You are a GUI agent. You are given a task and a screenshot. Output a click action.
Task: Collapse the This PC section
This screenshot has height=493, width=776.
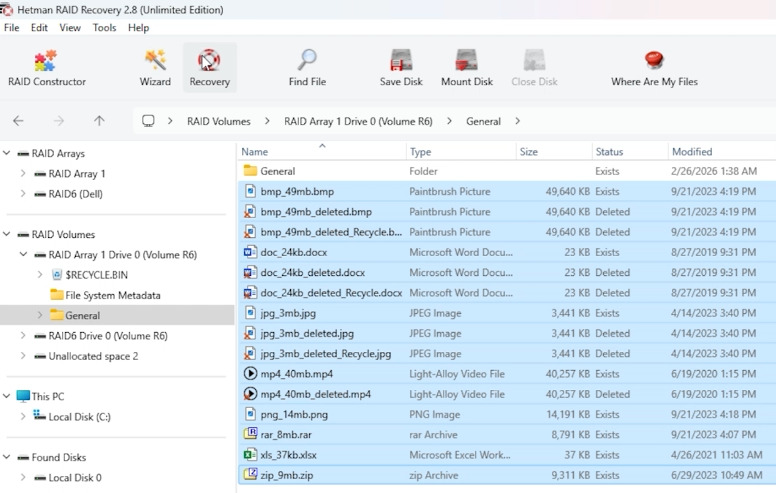[x=6, y=396]
